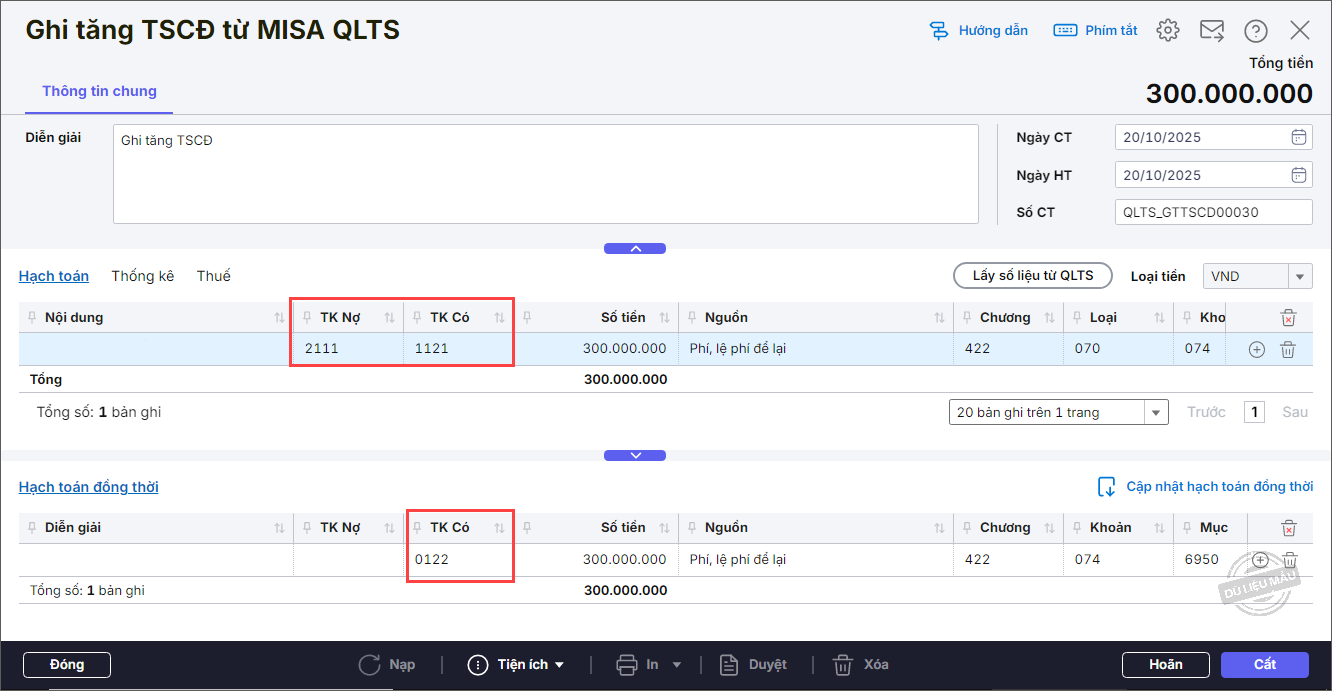Sort the Chương column in Hạch toán
Viewport: 1332px width, 691px height.
[1049, 318]
